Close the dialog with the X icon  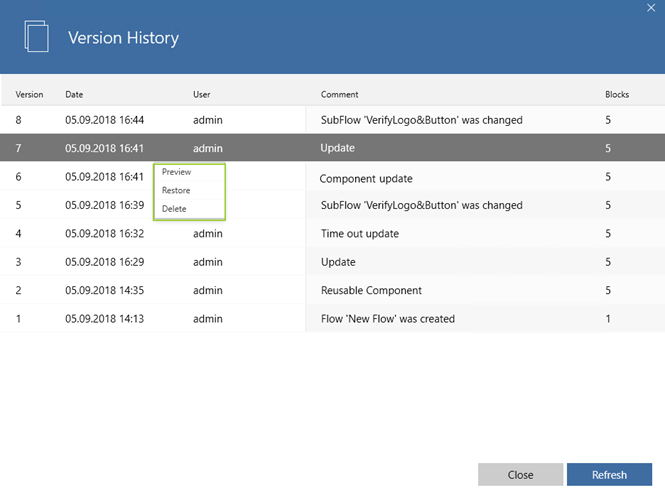(x=651, y=8)
